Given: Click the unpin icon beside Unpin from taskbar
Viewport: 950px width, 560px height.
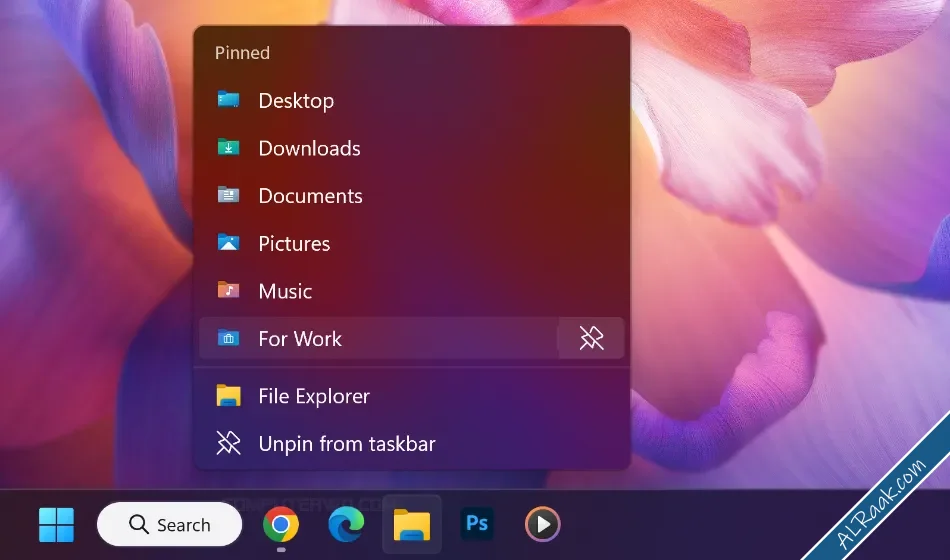Looking at the screenshot, I should coord(228,444).
